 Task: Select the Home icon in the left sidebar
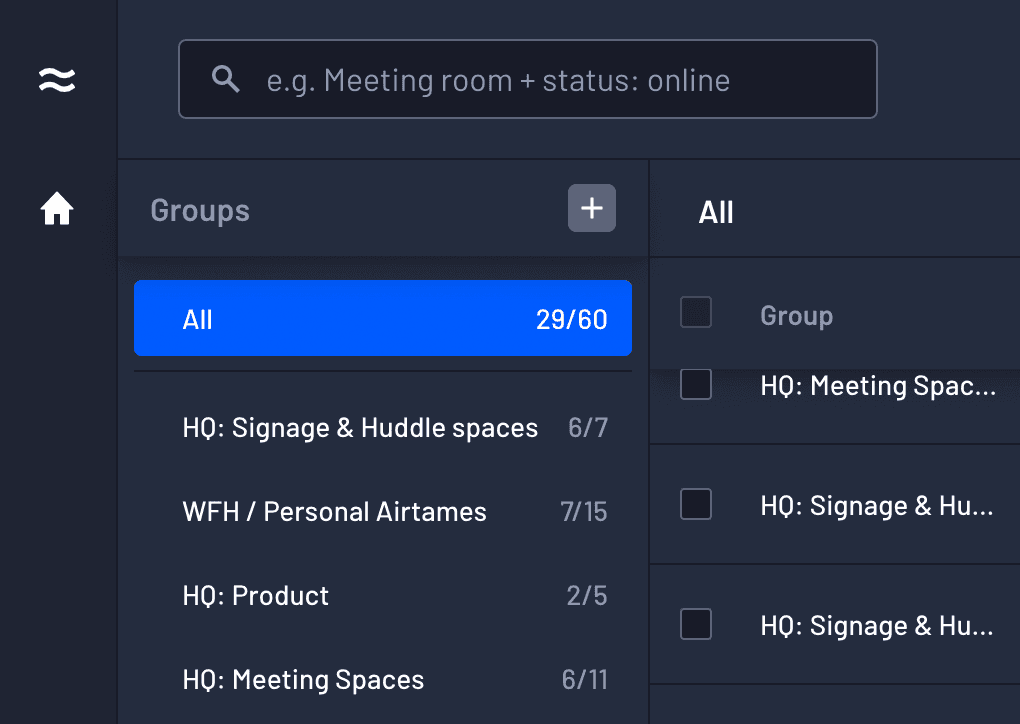(57, 208)
